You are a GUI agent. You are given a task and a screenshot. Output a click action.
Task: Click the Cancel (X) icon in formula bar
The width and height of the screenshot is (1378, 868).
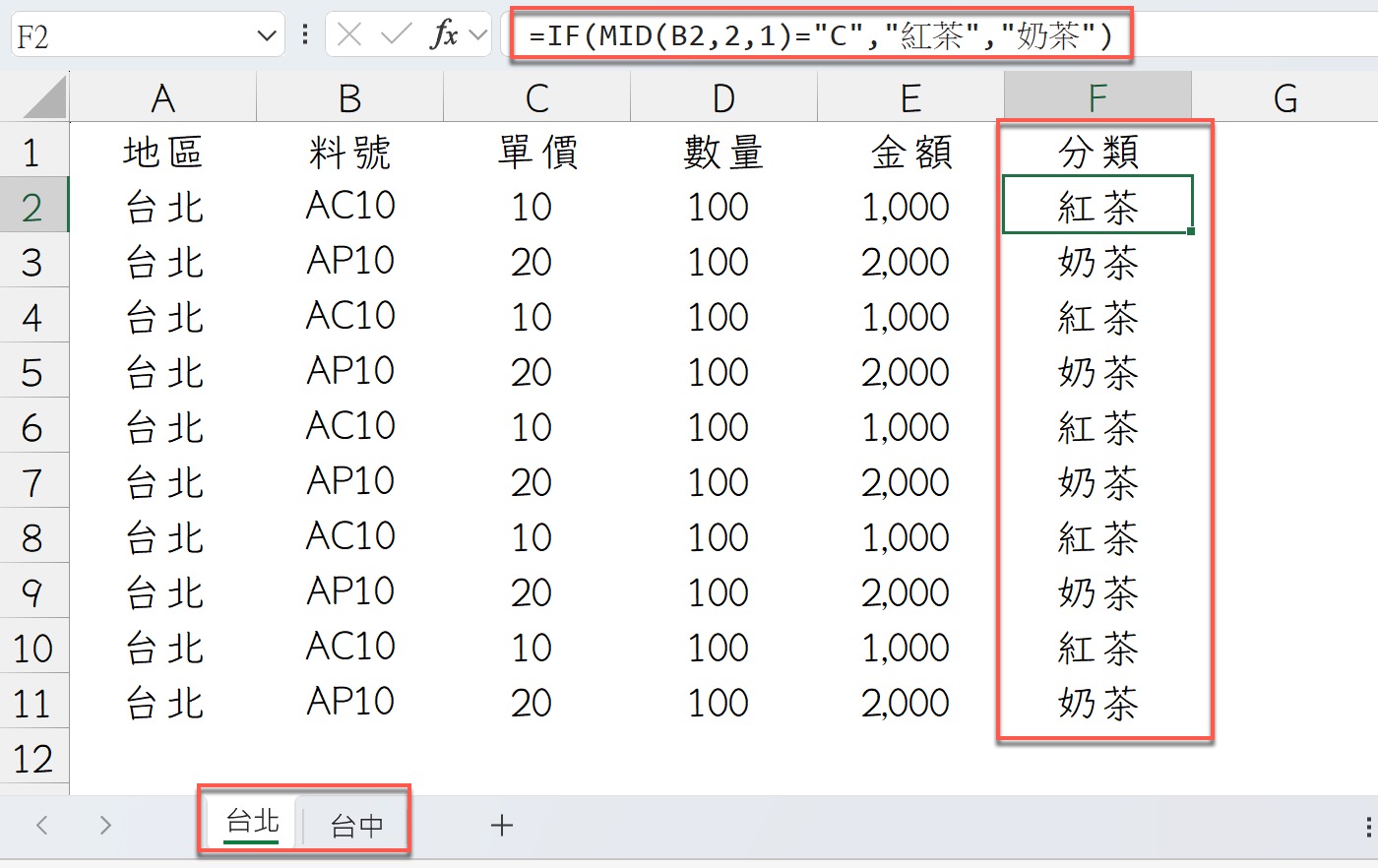pyautogui.click(x=349, y=34)
